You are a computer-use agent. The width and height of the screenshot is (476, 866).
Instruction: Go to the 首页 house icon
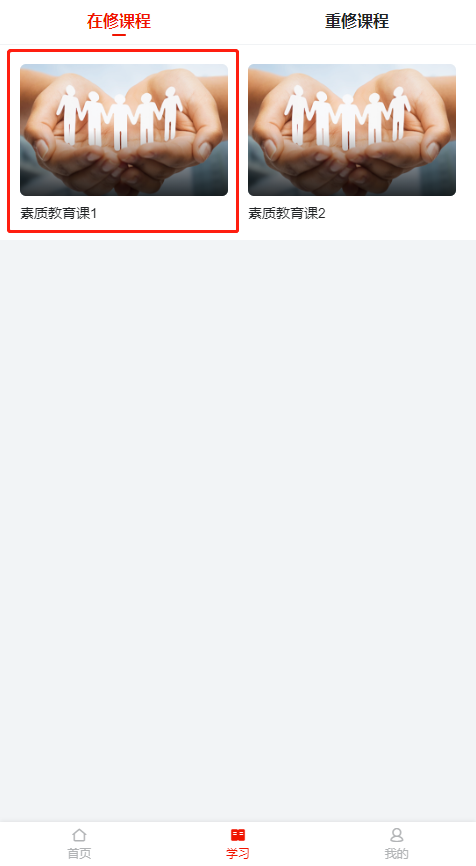[79, 835]
